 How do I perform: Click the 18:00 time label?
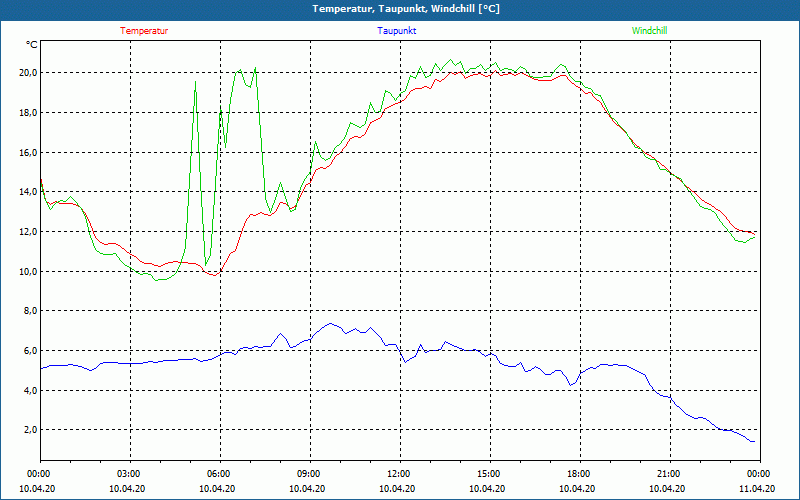(578, 473)
